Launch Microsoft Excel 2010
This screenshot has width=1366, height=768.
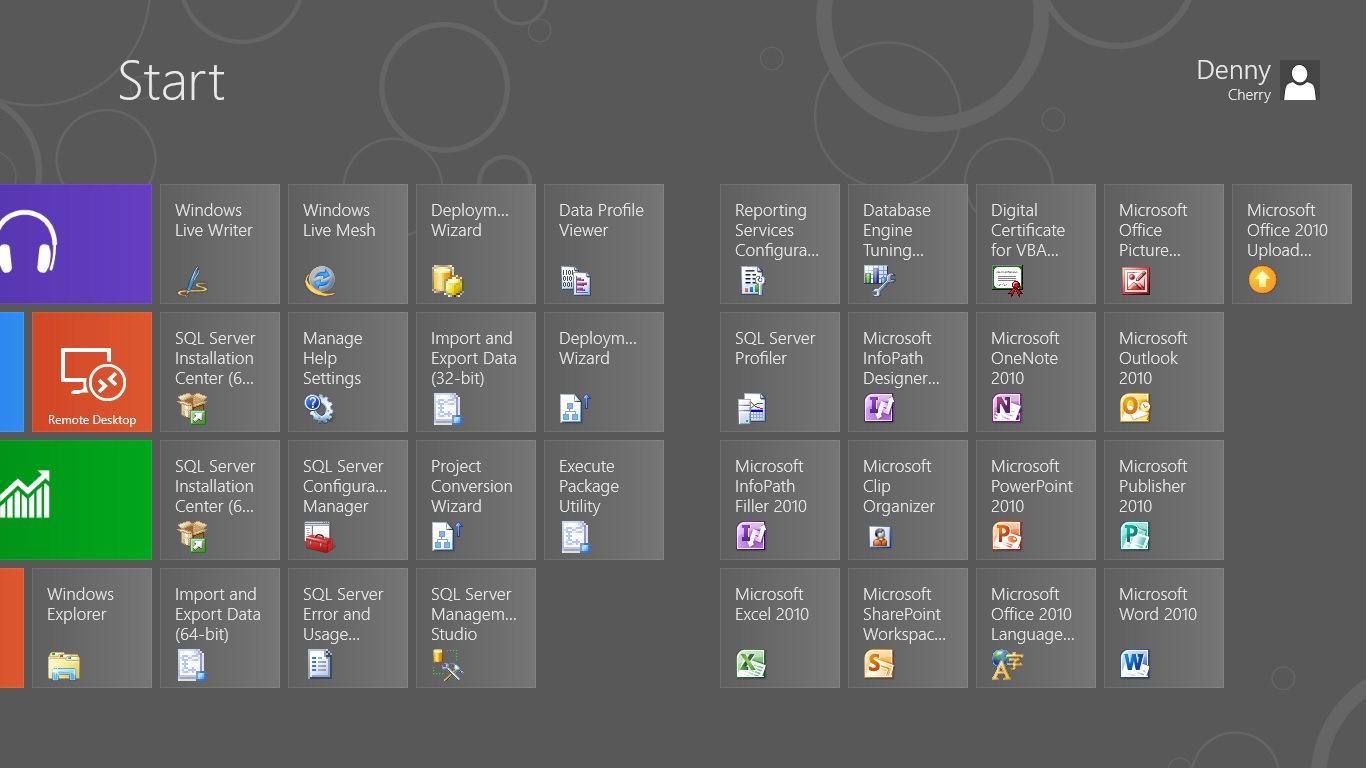pos(780,628)
